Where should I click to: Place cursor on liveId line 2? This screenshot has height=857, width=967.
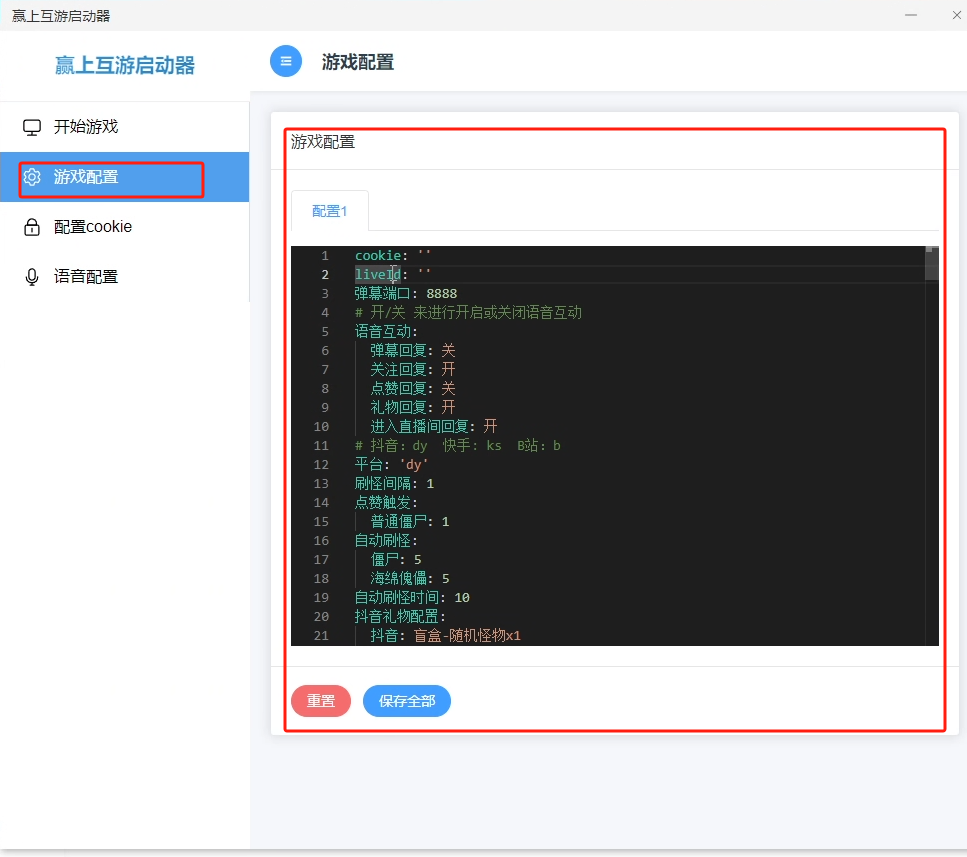(x=378, y=274)
